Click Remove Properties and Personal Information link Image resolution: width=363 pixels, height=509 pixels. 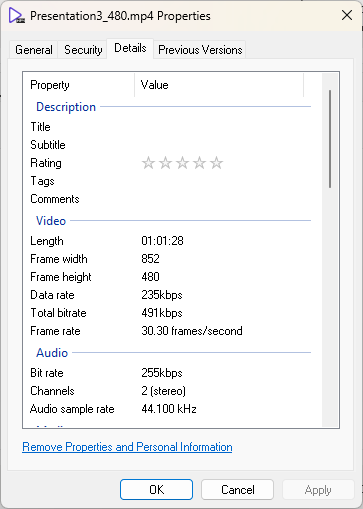[127, 447]
